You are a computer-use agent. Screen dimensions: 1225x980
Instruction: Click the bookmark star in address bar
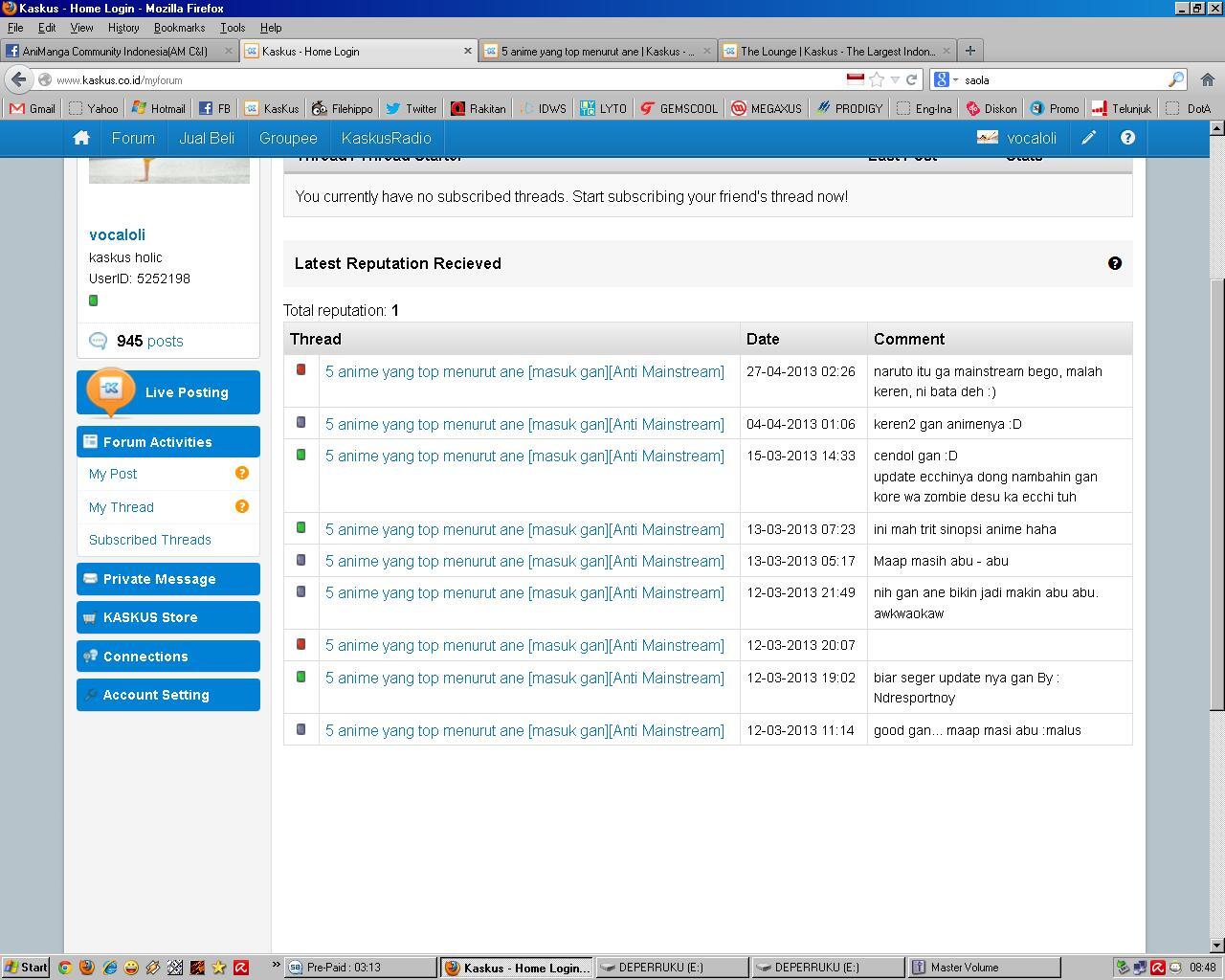tap(877, 79)
